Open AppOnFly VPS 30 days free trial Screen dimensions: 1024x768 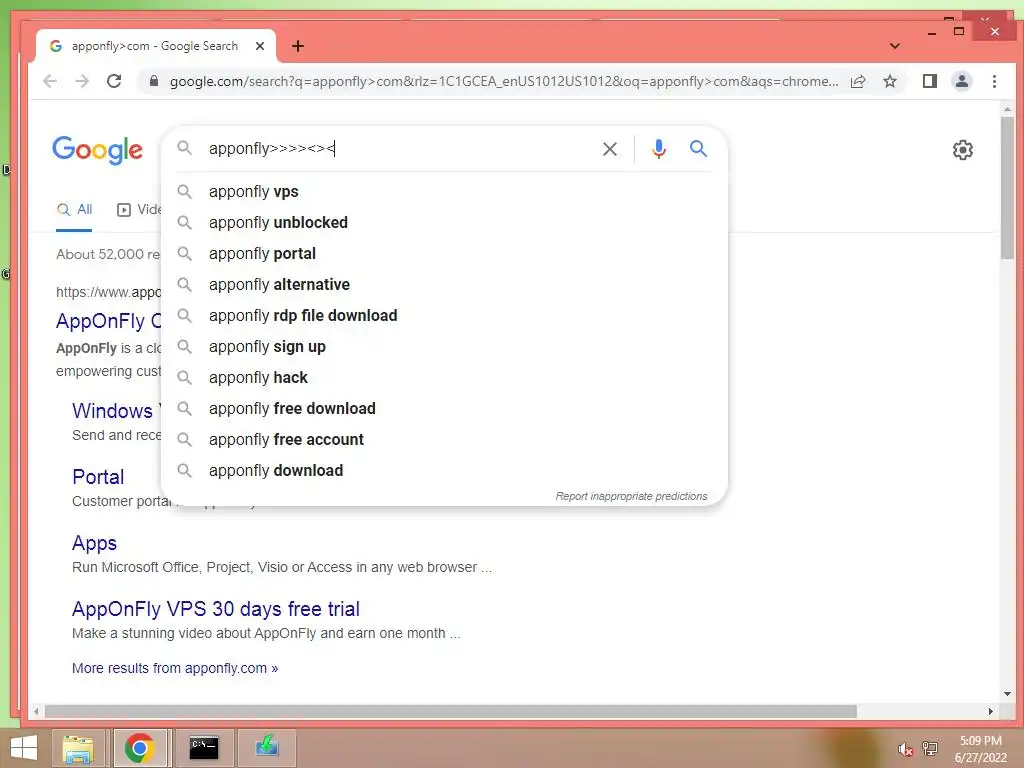point(216,609)
